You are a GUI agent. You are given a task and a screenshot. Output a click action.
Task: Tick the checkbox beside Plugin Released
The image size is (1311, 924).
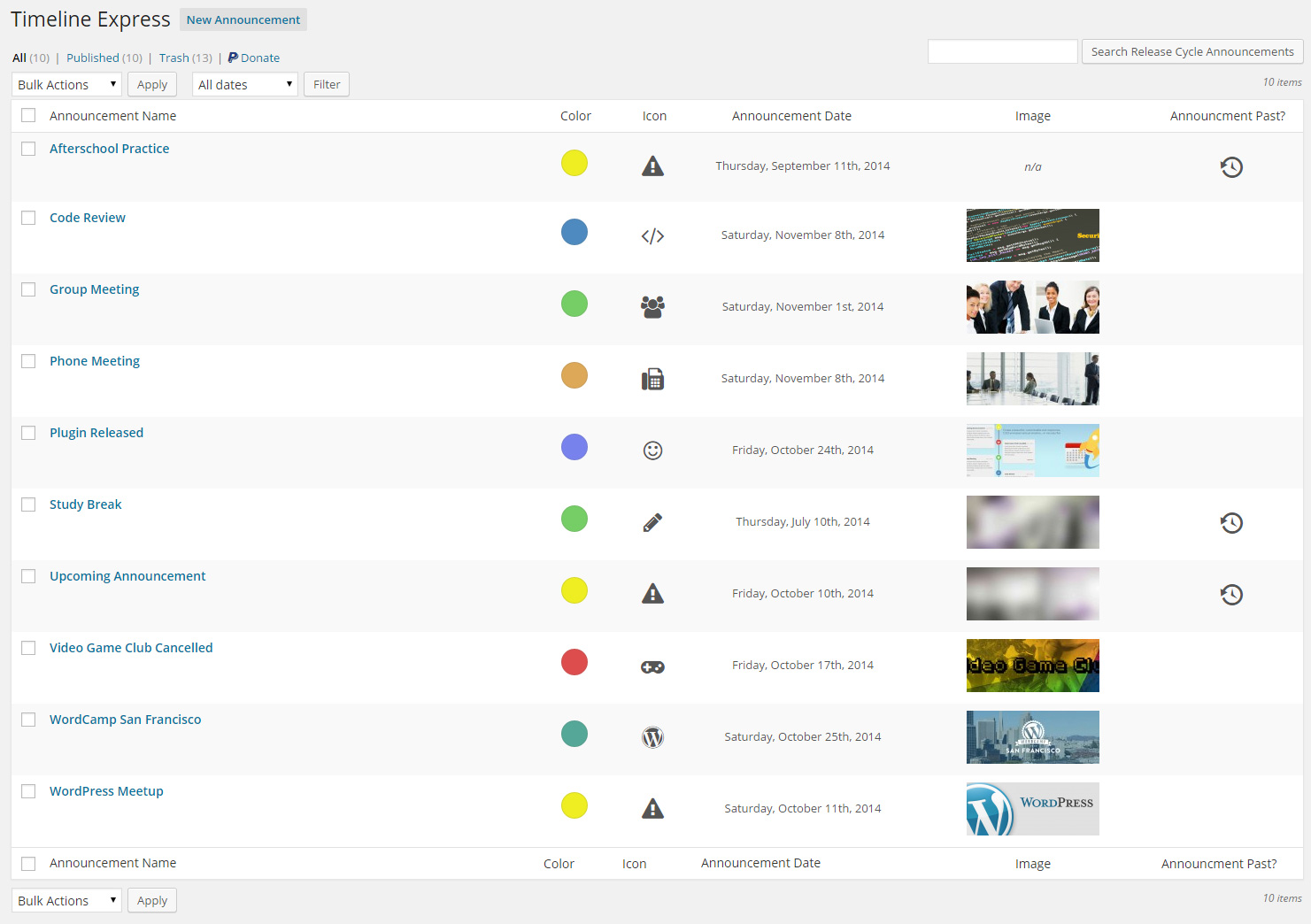tap(28, 433)
